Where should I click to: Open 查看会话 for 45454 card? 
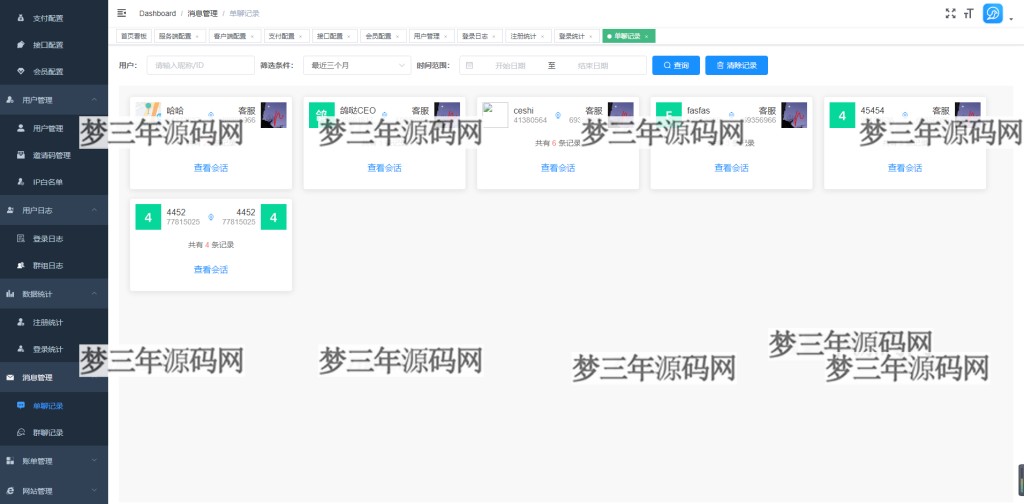904,168
